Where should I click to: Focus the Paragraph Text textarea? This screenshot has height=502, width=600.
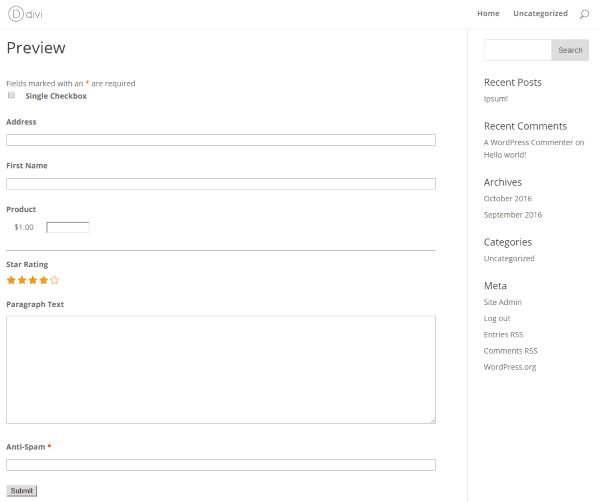click(220, 370)
